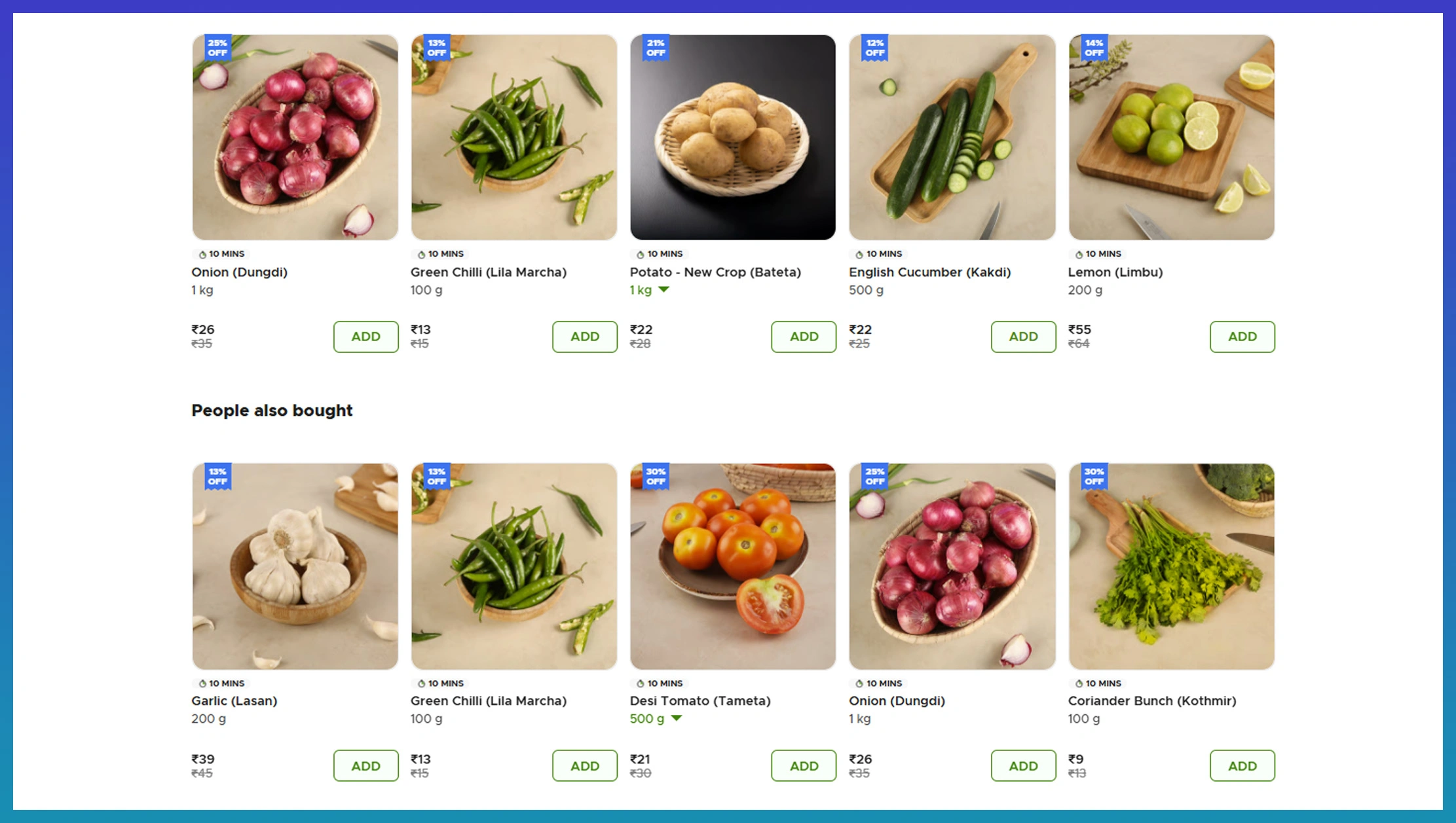This screenshot has height=823, width=1456.
Task: Click the 30% OFF badge on Desi Tomato
Action: coord(654,476)
